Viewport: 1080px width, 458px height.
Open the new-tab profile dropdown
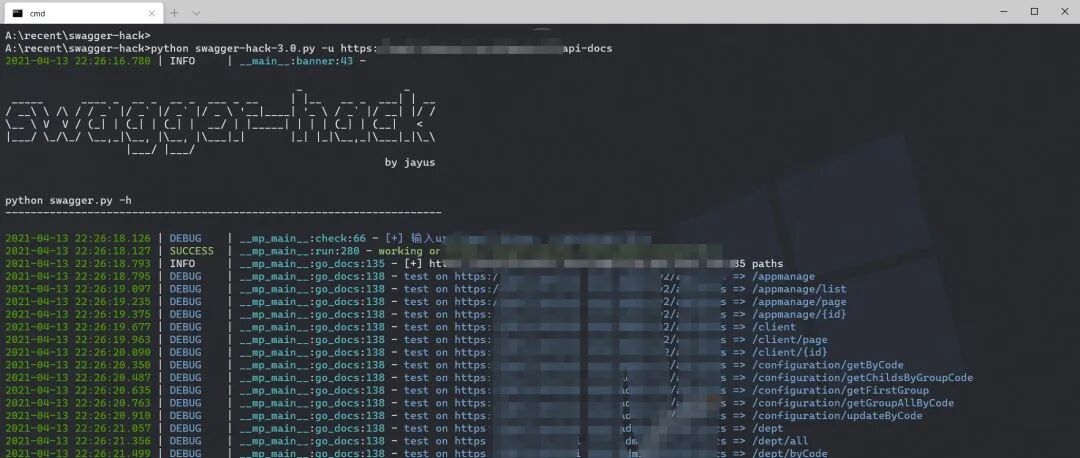click(196, 13)
